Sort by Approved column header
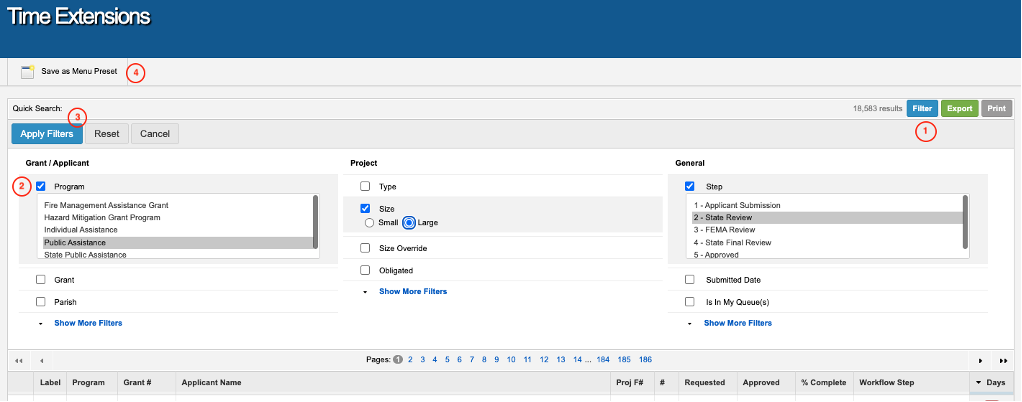Viewport: 1022px width, 402px height. click(x=766, y=382)
